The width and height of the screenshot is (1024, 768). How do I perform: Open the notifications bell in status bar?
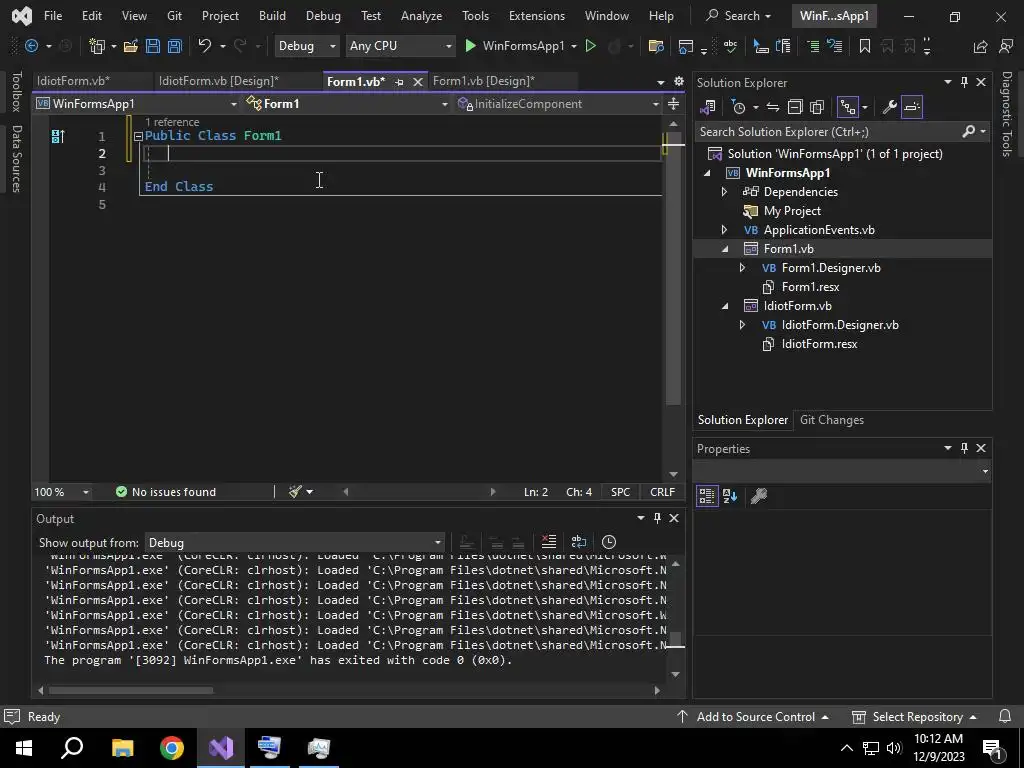(1006, 716)
